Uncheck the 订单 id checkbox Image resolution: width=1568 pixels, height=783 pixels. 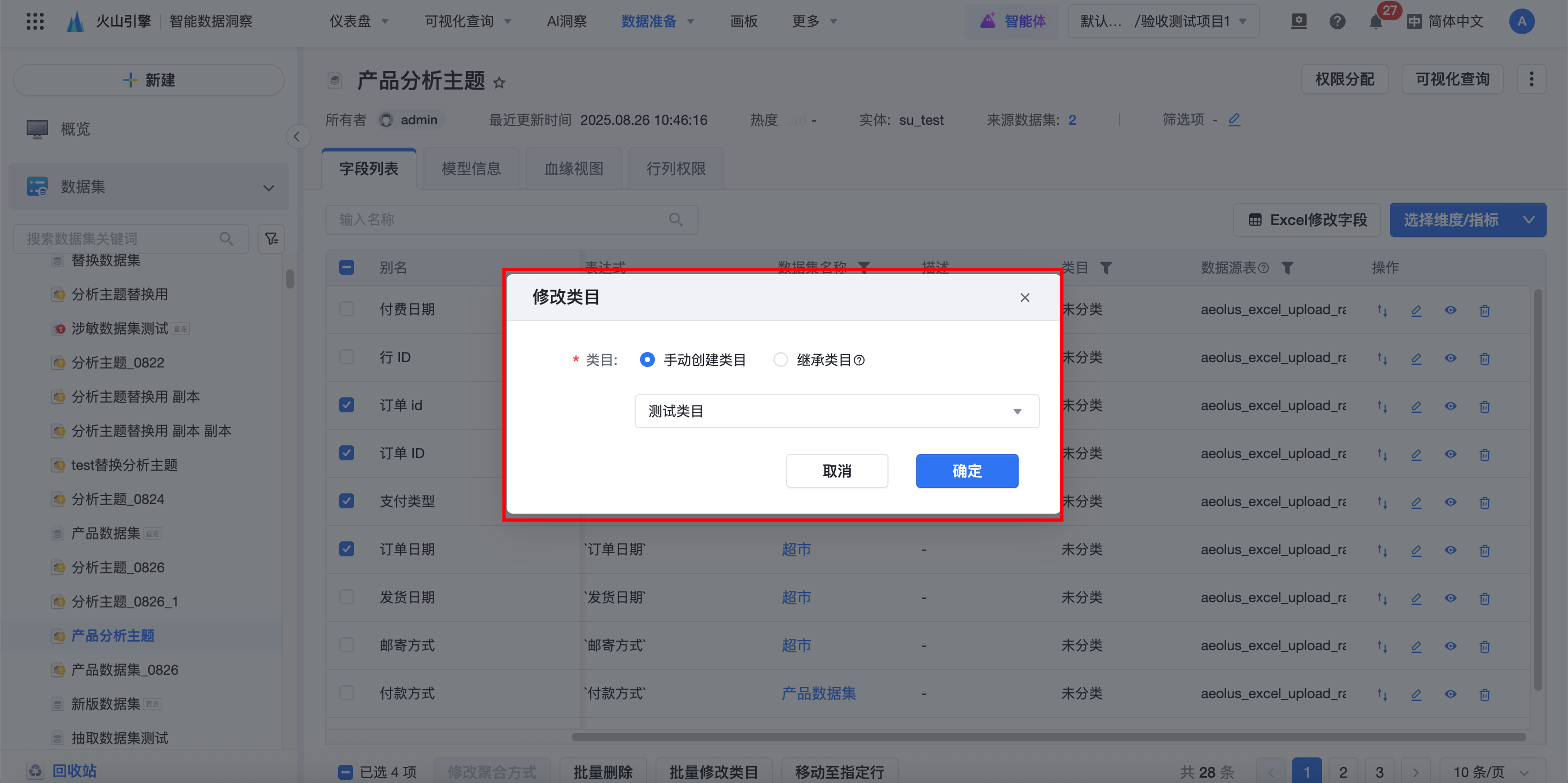coord(346,405)
